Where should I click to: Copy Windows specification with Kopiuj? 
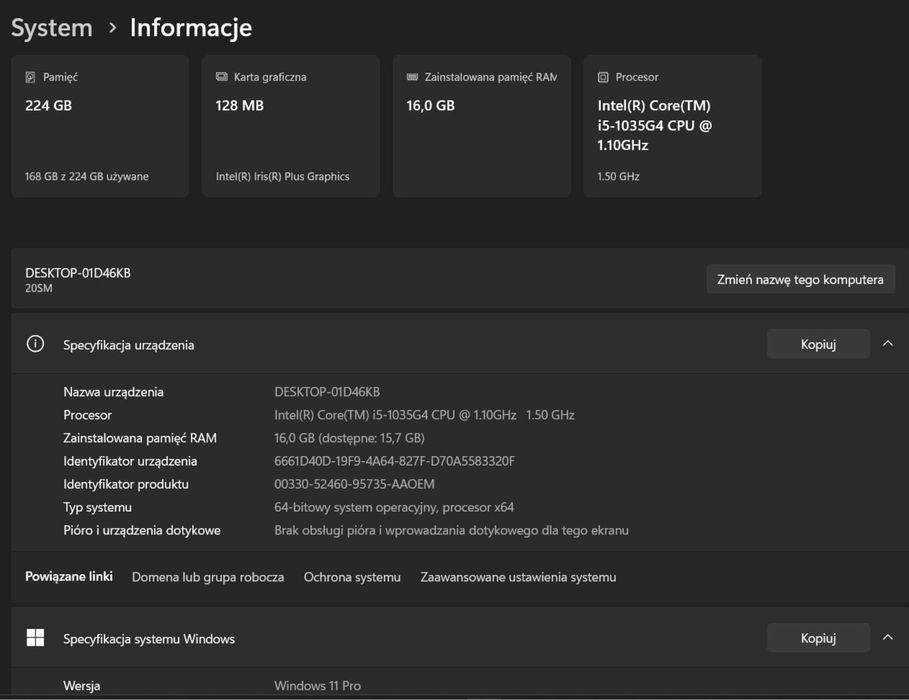pos(818,638)
